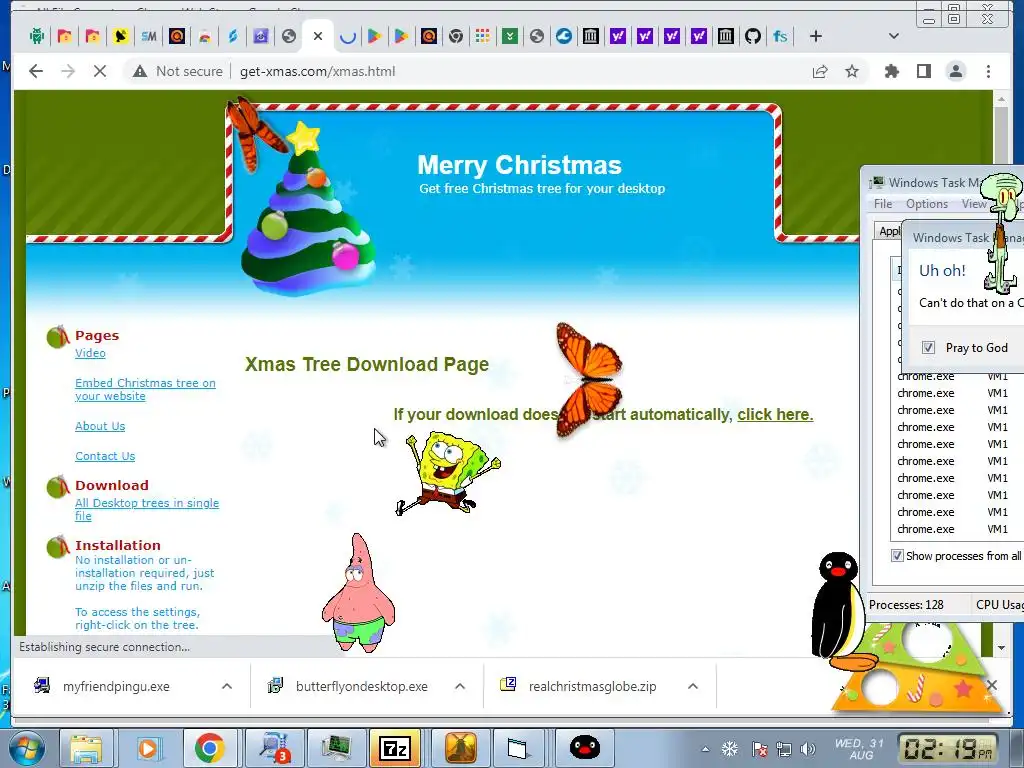Switch to Google Chrome in the taskbar
Screen dimensions: 1024x768
pos(209,748)
